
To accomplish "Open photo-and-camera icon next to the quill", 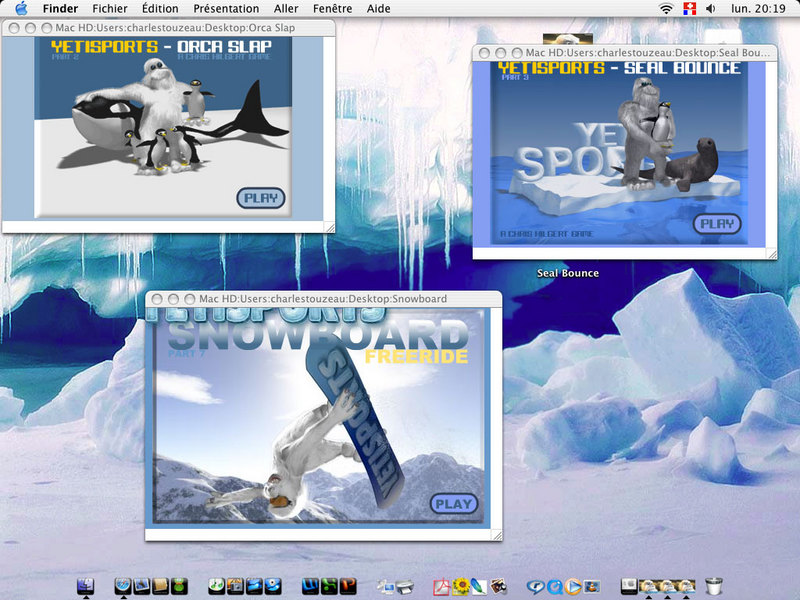I will [498, 587].
